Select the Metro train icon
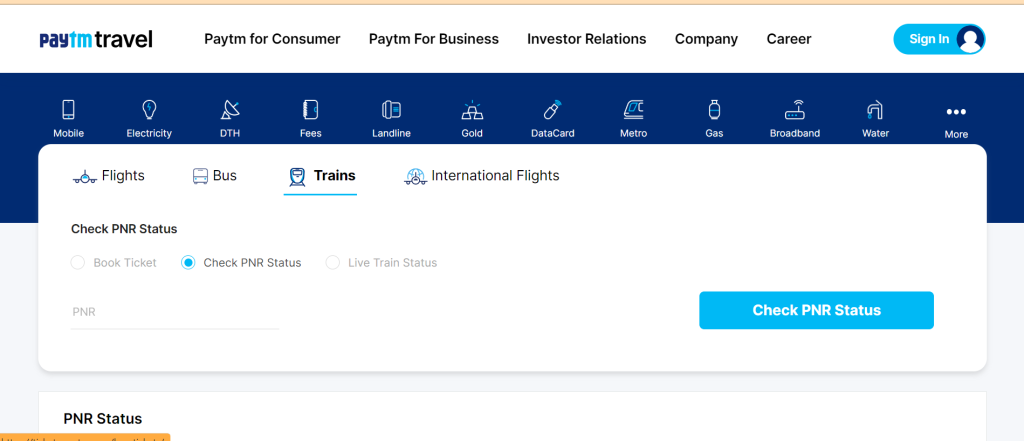Image resolution: width=1024 pixels, height=441 pixels. click(633, 110)
